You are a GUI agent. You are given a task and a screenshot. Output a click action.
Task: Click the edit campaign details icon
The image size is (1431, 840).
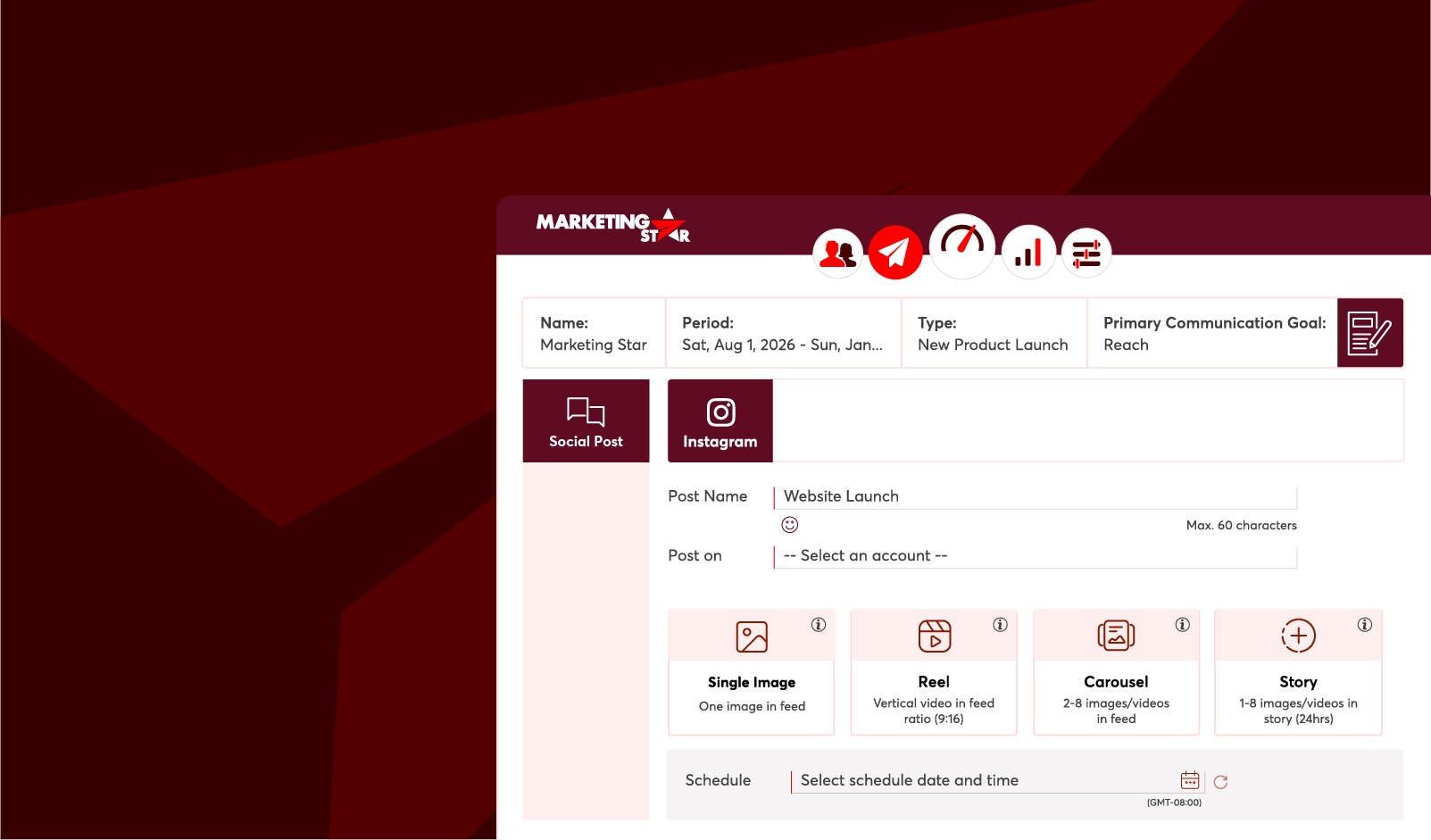coord(1370,333)
